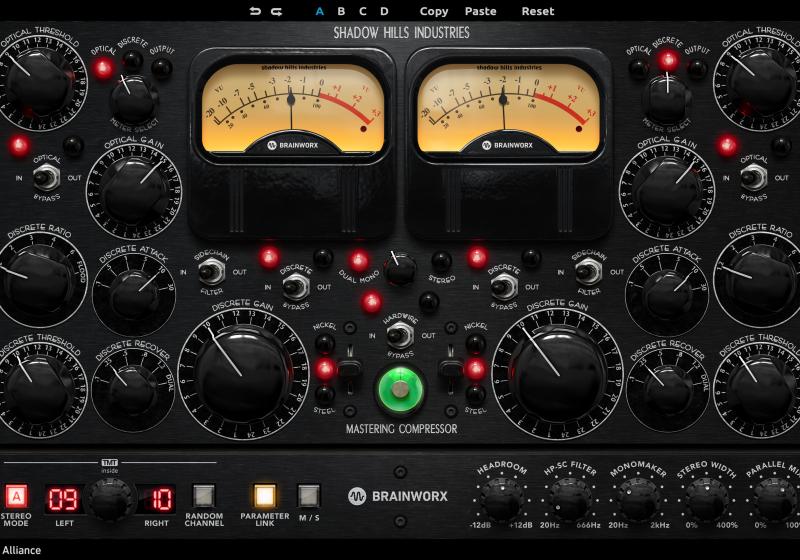Click the redo arrow icon
This screenshot has width=800, height=560.
pyautogui.click(x=276, y=11)
